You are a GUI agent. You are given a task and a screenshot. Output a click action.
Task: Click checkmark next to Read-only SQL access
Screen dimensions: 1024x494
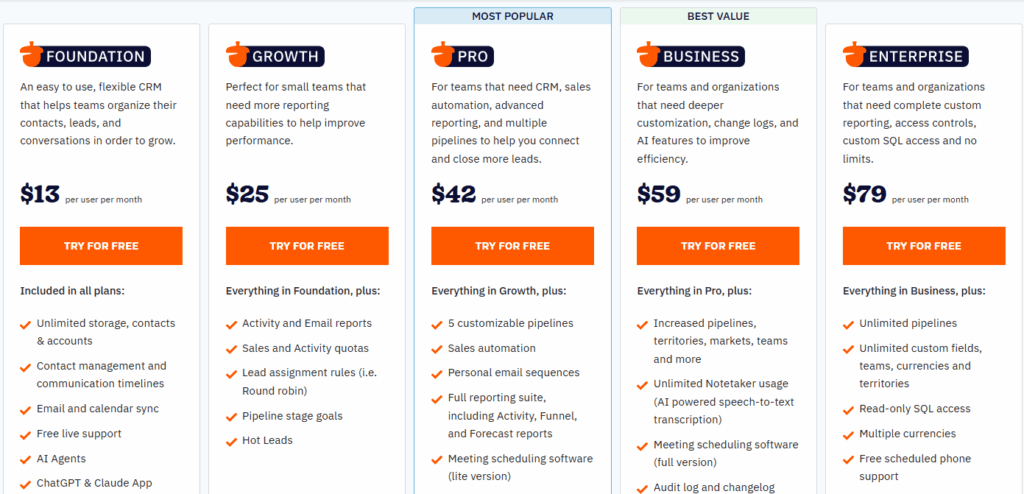[848, 410]
